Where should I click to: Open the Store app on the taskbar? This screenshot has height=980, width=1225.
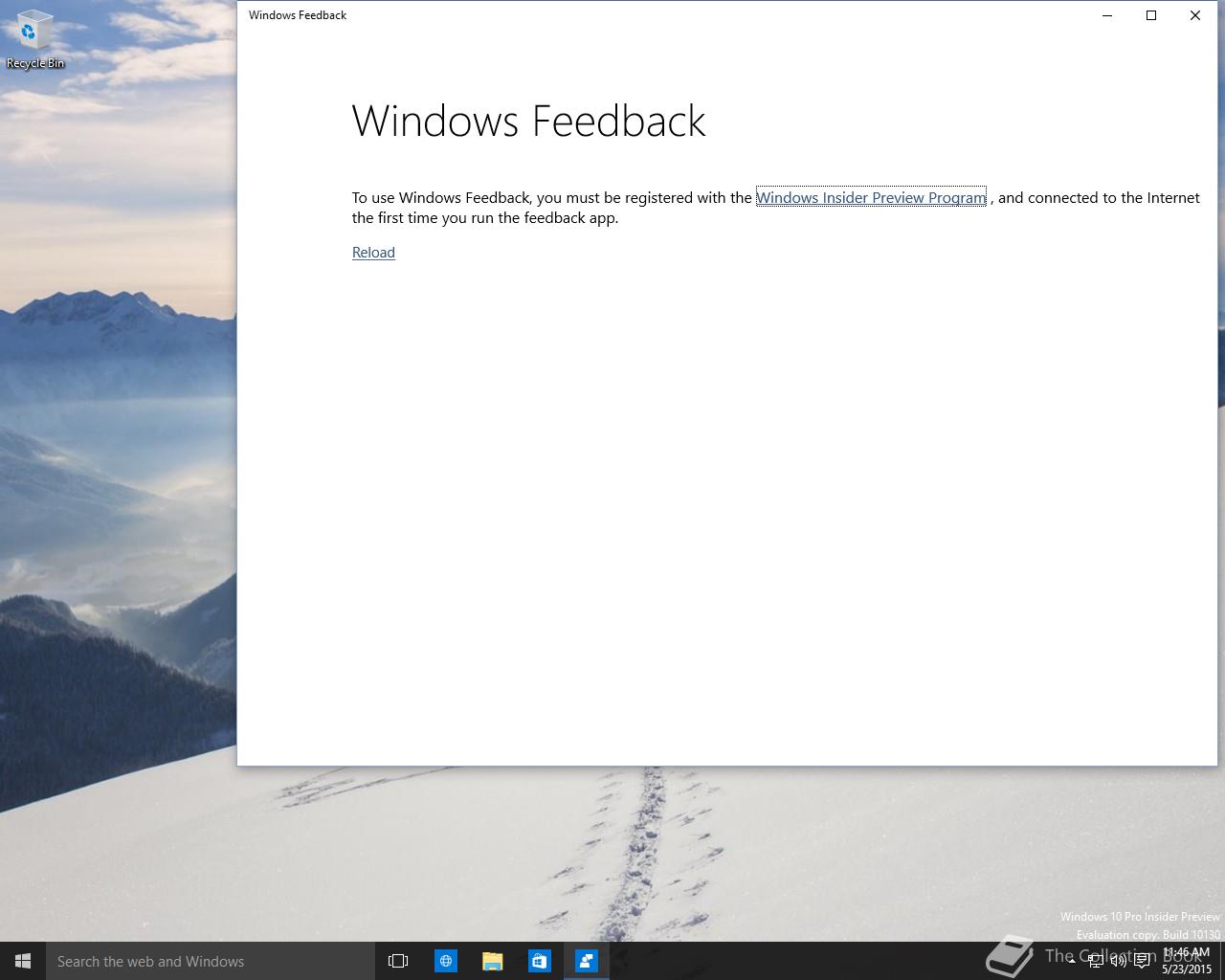[539, 961]
